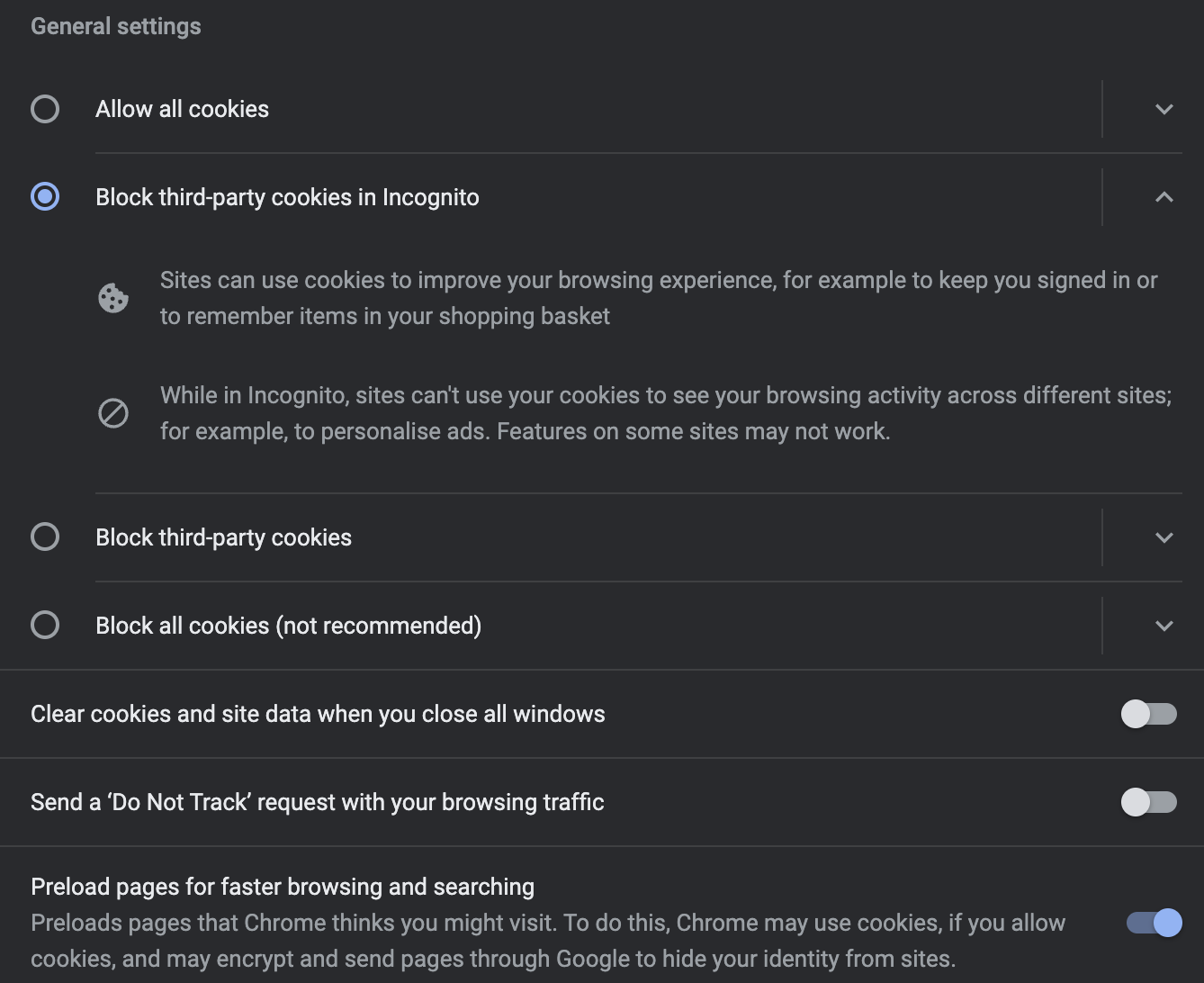1204x983 pixels.
Task: Expand the Allow all cookies details chevron
Action: tap(1164, 109)
